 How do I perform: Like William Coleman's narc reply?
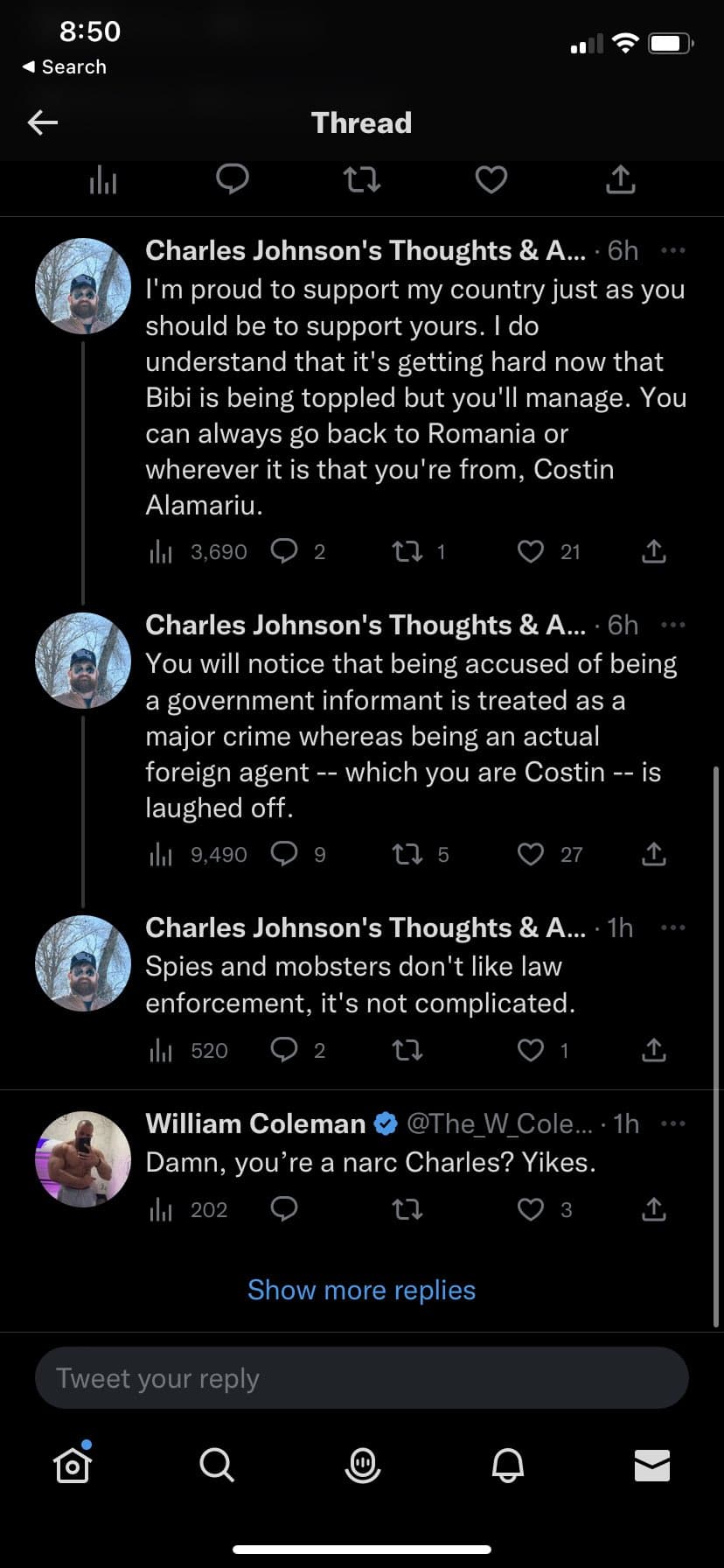531,1209
